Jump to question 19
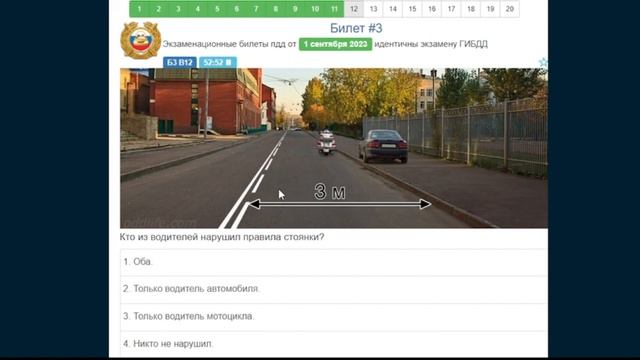 (490, 9)
